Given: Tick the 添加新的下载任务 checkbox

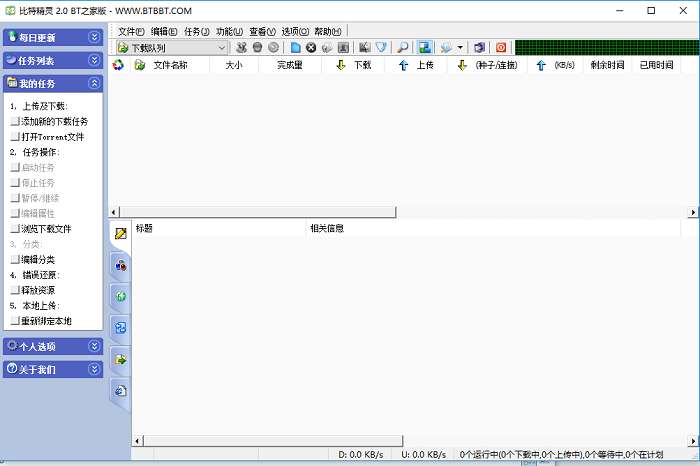Looking at the screenshot, I should tap(15, 121).
